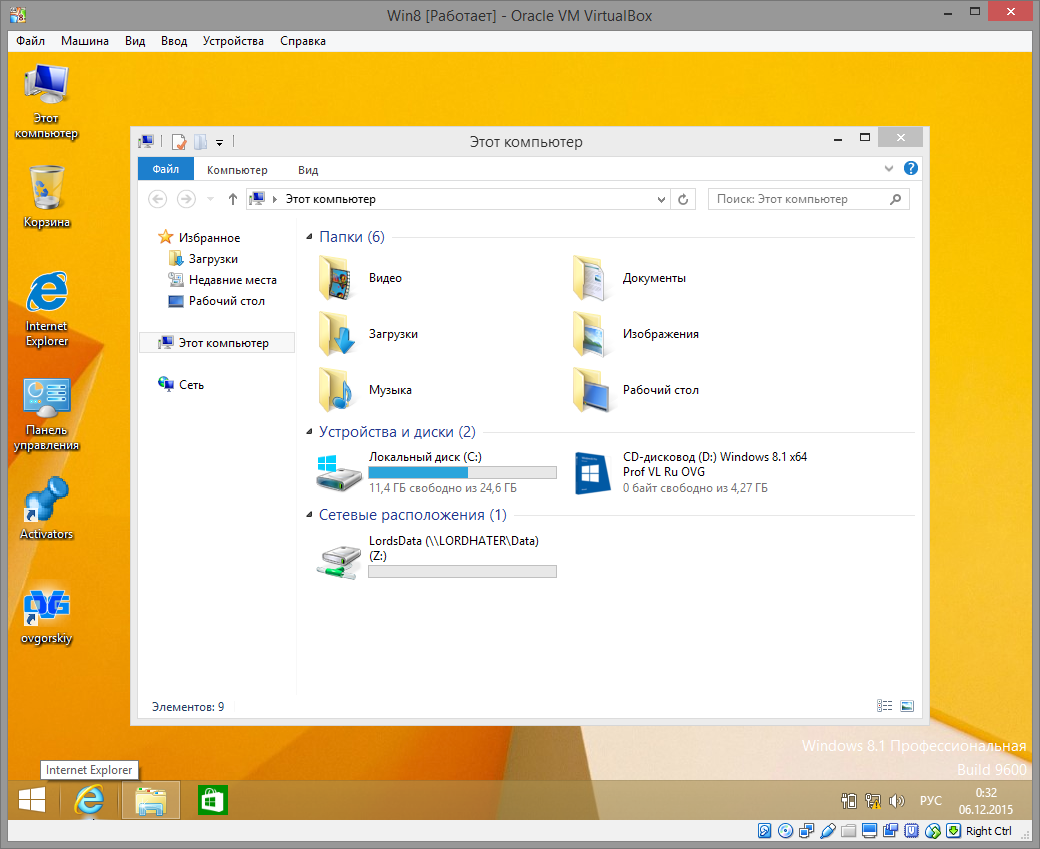Select Сеть in navigation pane
Viewport: 1040px width, 849px height.
point(181,385)
